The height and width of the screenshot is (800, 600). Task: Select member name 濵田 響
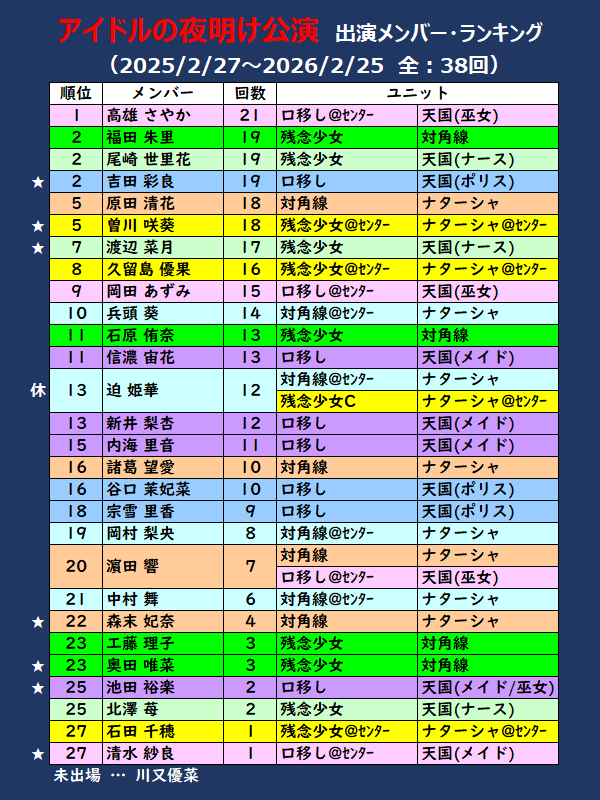[x=133, y=566]
